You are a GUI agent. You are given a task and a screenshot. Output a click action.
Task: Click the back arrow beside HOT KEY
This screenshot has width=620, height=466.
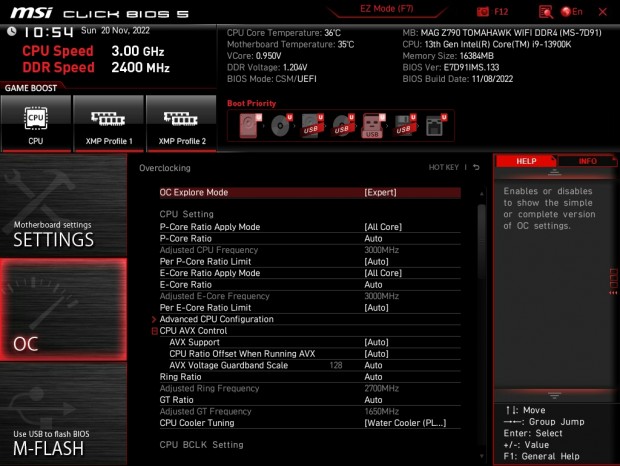[476, 167]
